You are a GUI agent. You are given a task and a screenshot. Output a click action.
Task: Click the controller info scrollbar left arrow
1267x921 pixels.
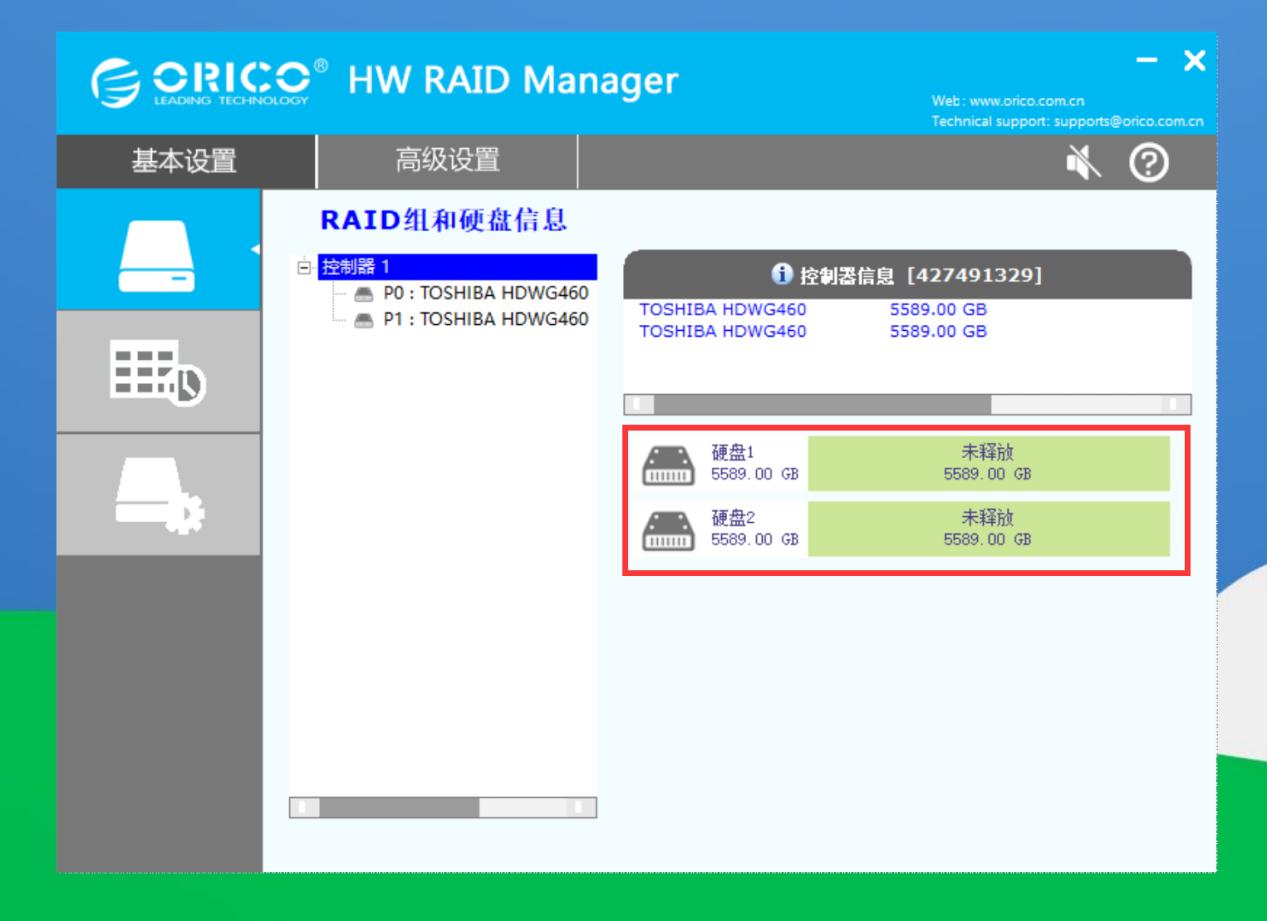click(x=639, y=404)
